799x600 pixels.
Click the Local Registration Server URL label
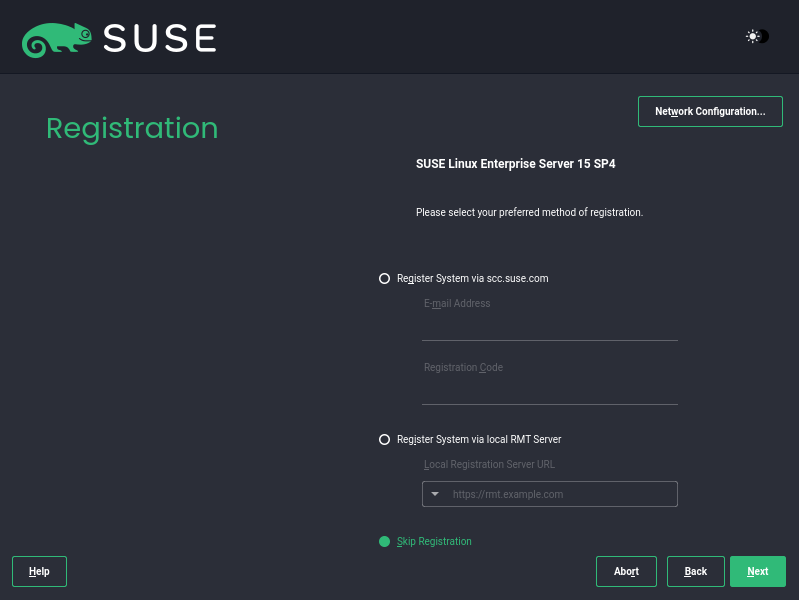point(489,464)
